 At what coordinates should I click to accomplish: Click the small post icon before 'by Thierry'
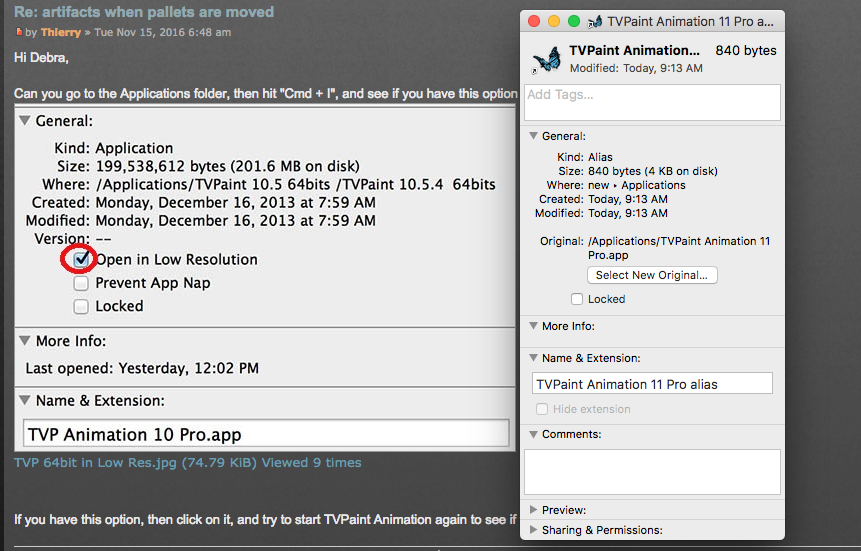[19, 32]
